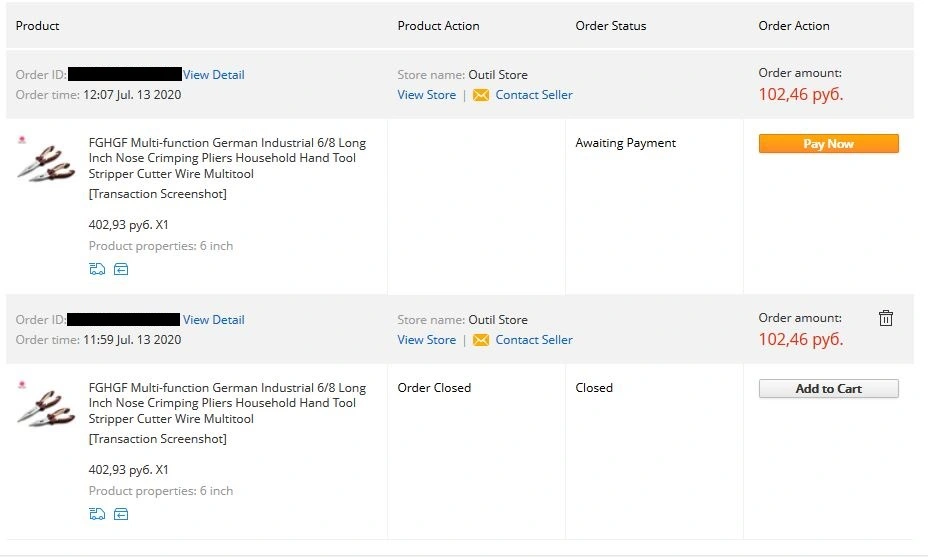The image size is (928, 557).
Task: Click the delivery truck icon in the Closed order
Action: 97,514
